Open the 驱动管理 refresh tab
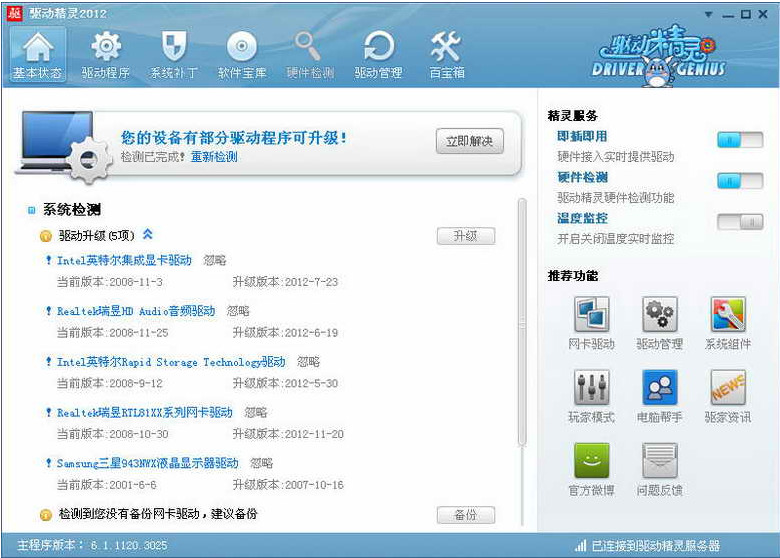 coord(378,54)
